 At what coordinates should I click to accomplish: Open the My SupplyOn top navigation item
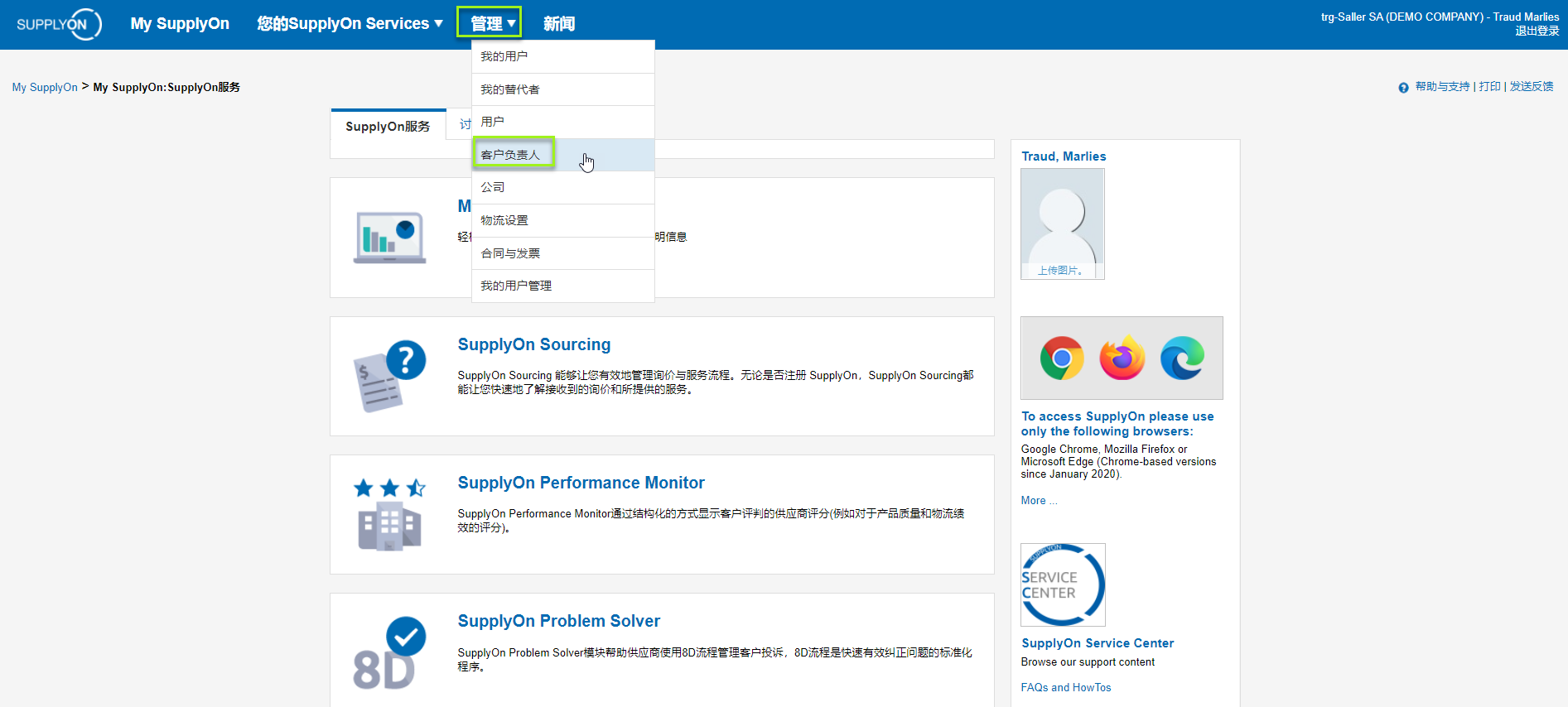click(180, 23)
